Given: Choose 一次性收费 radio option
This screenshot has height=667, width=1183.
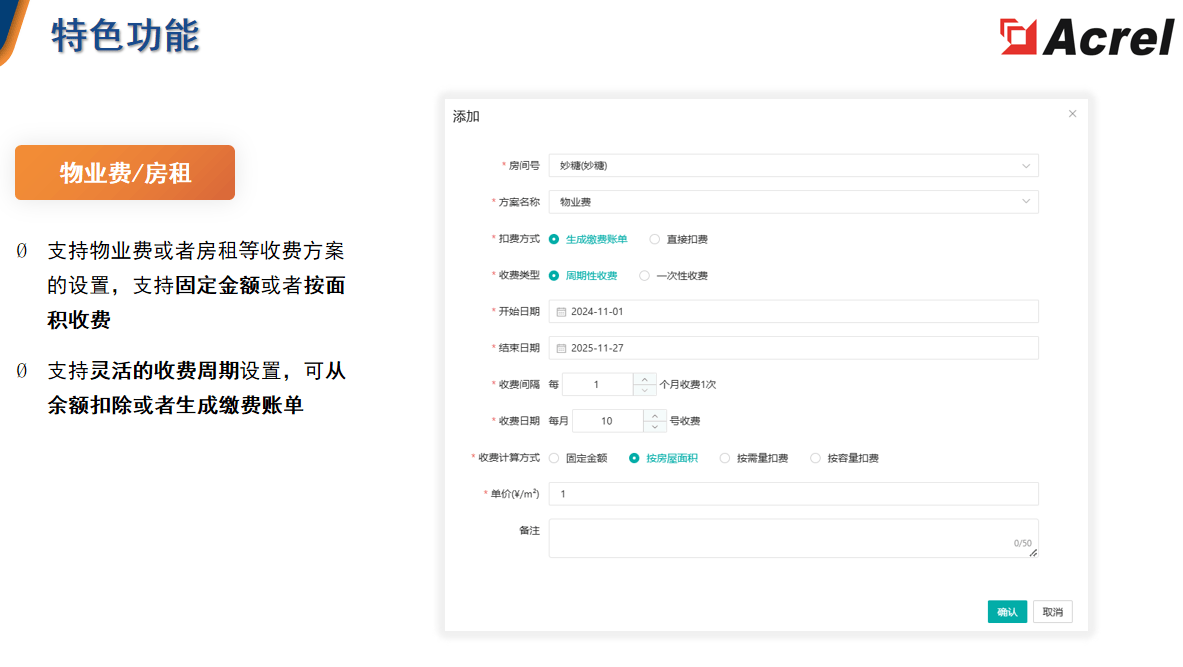Looking at the screenshot, I should coord(645,276).
